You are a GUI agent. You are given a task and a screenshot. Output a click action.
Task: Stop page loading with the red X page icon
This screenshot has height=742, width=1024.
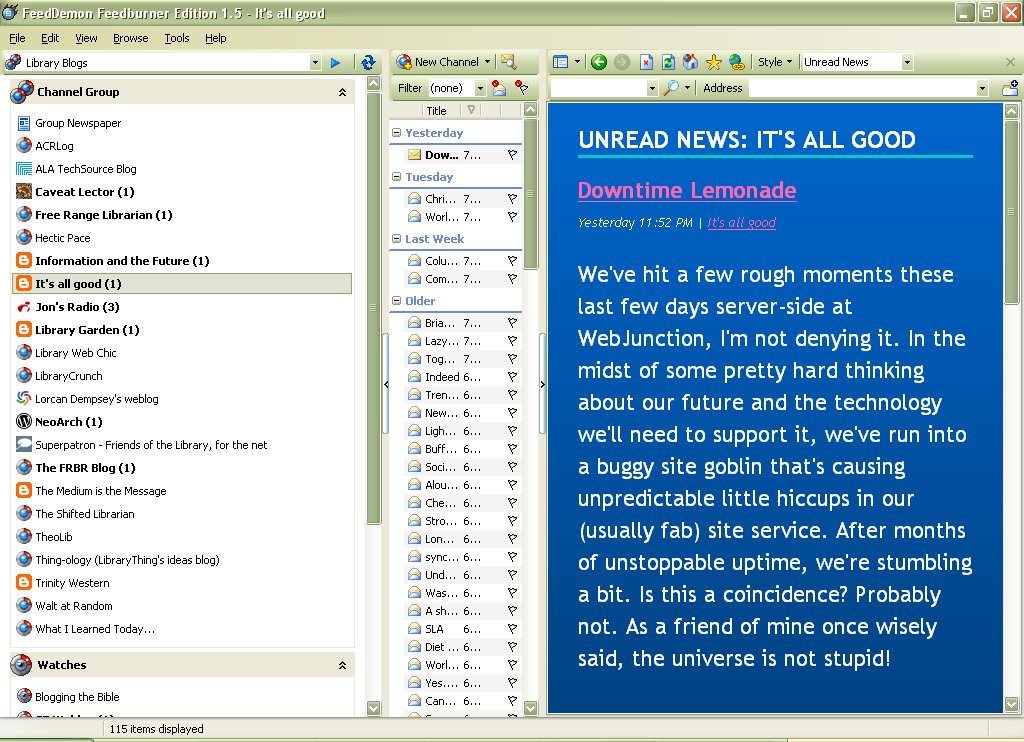[646, 62]
